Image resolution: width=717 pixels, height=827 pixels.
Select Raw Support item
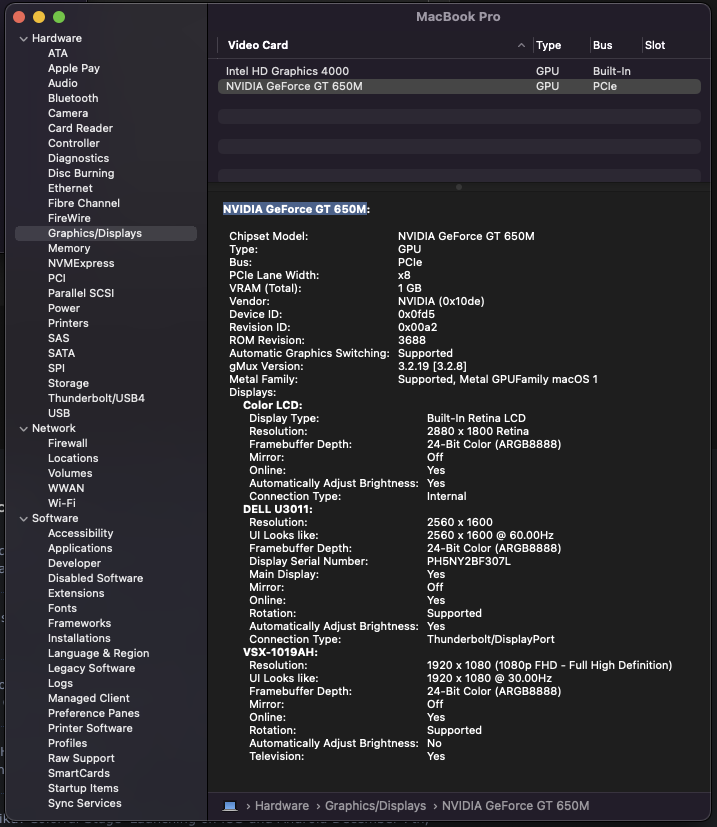(x=81, y=758)
